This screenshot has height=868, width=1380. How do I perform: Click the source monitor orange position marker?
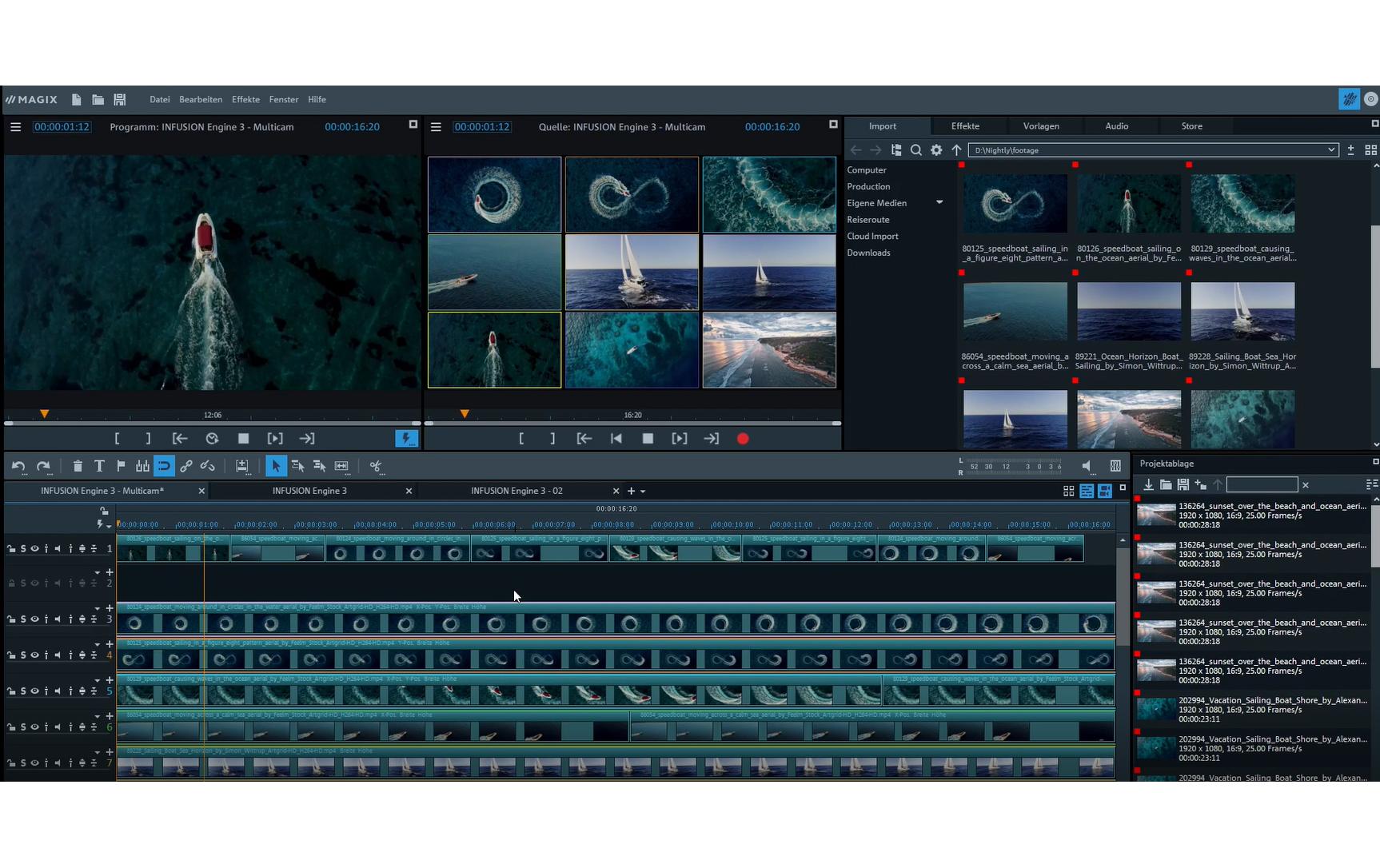[x=465, y=414]
